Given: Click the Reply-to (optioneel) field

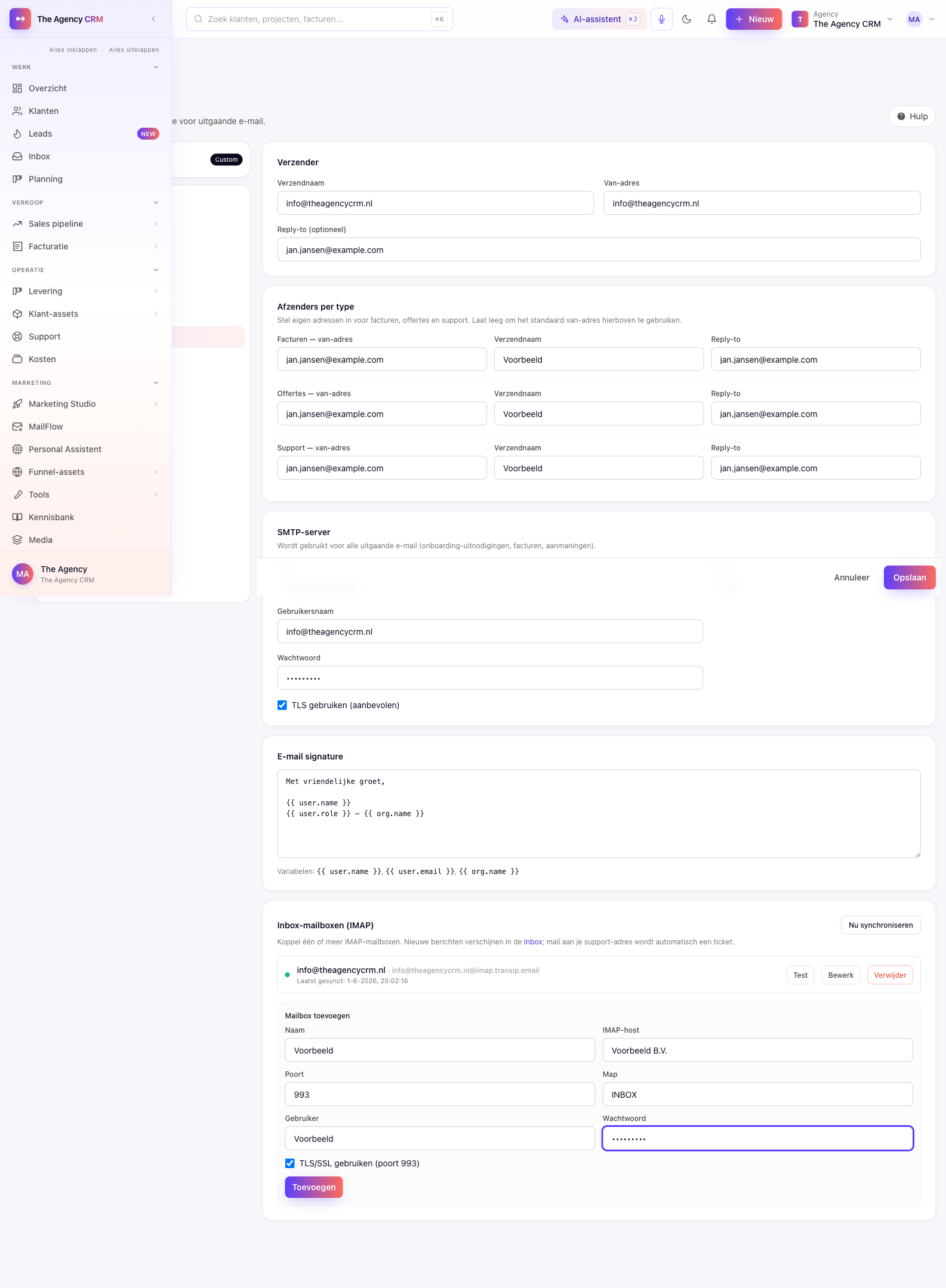Looking at the screenshot, I should [x=599, y=249].
